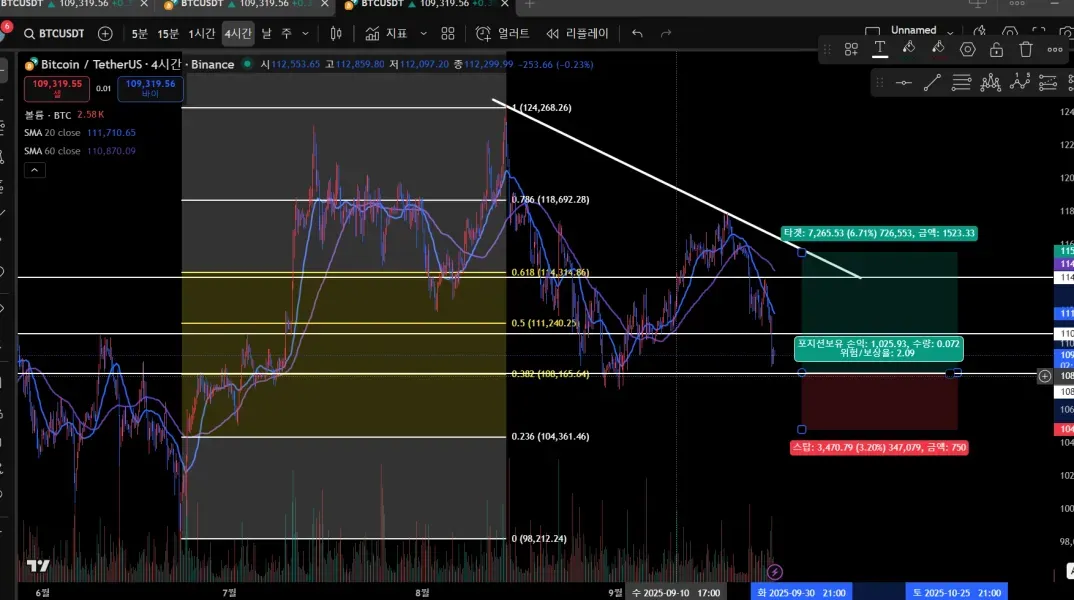This screenshot has width=1074, height=600.
Task: Delete the selected drawing with trash icon
Action: 1025,49
